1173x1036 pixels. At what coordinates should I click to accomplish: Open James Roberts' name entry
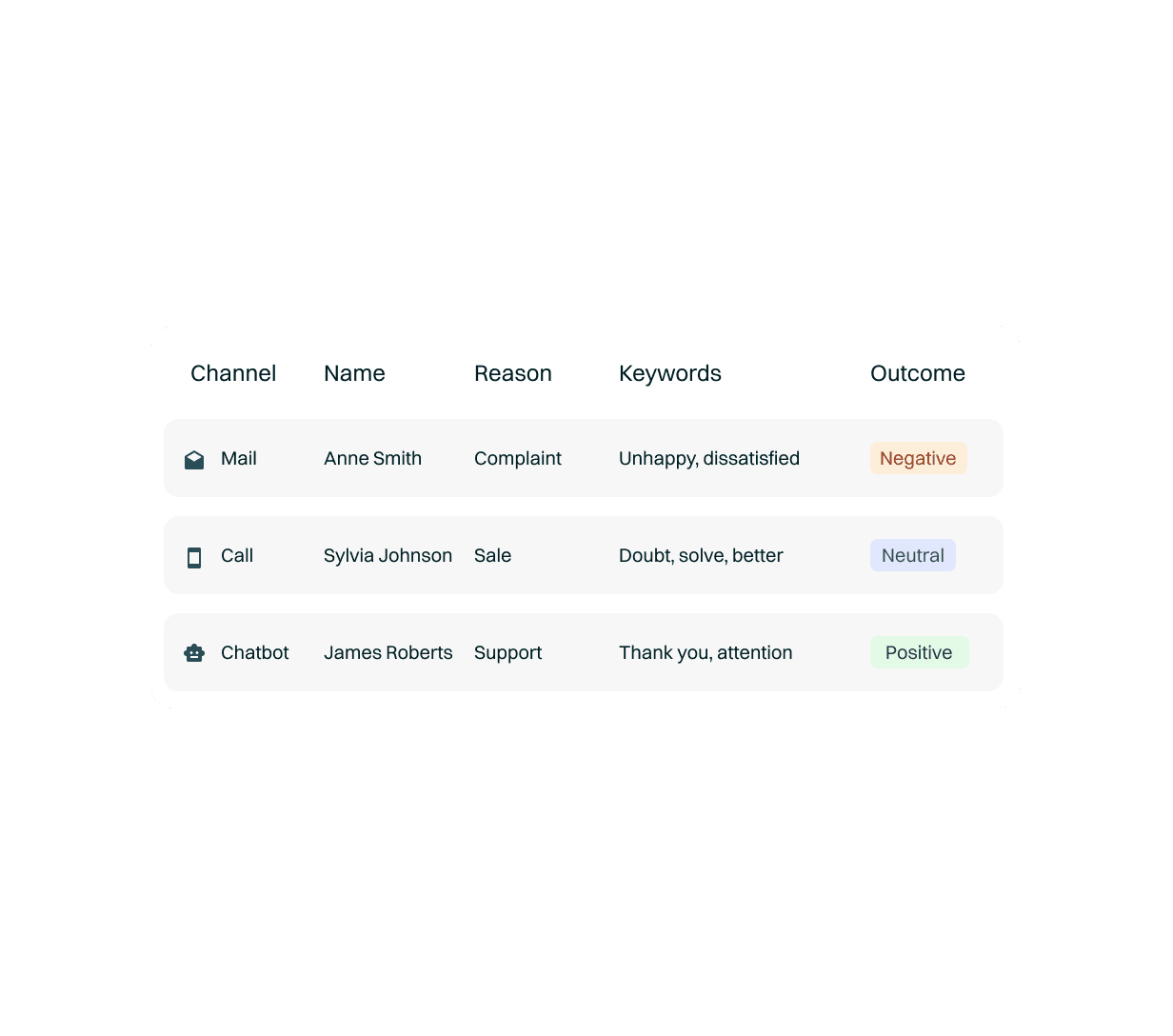[x=388, y=652]
